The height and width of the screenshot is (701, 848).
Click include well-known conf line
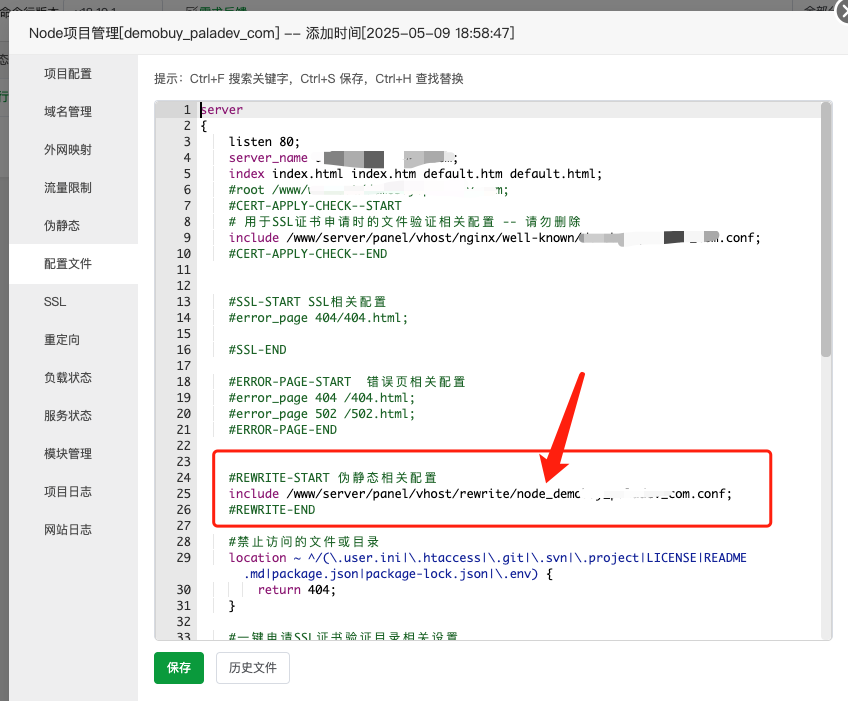point(494,237)
